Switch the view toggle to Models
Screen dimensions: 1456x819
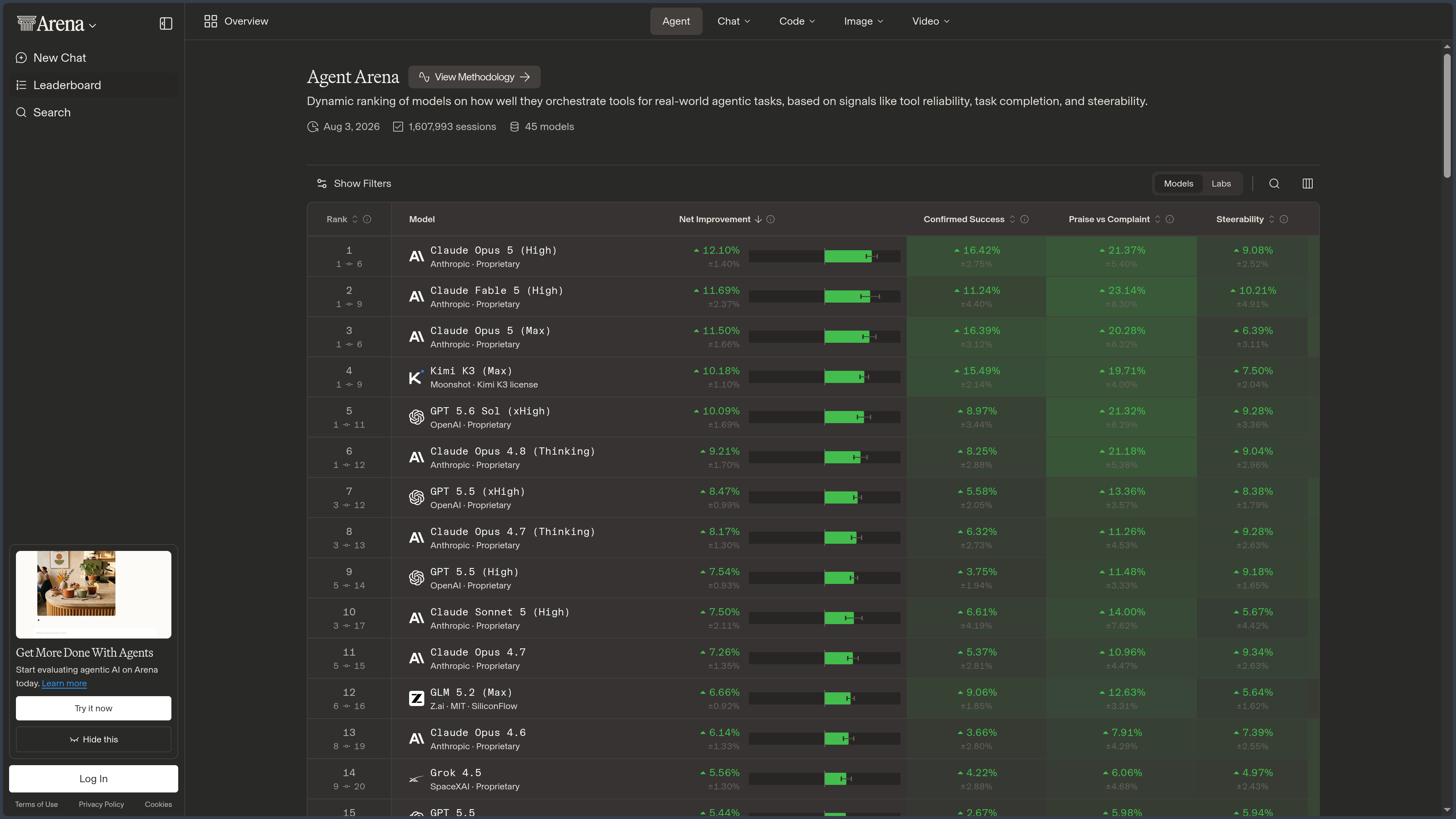1178,184
